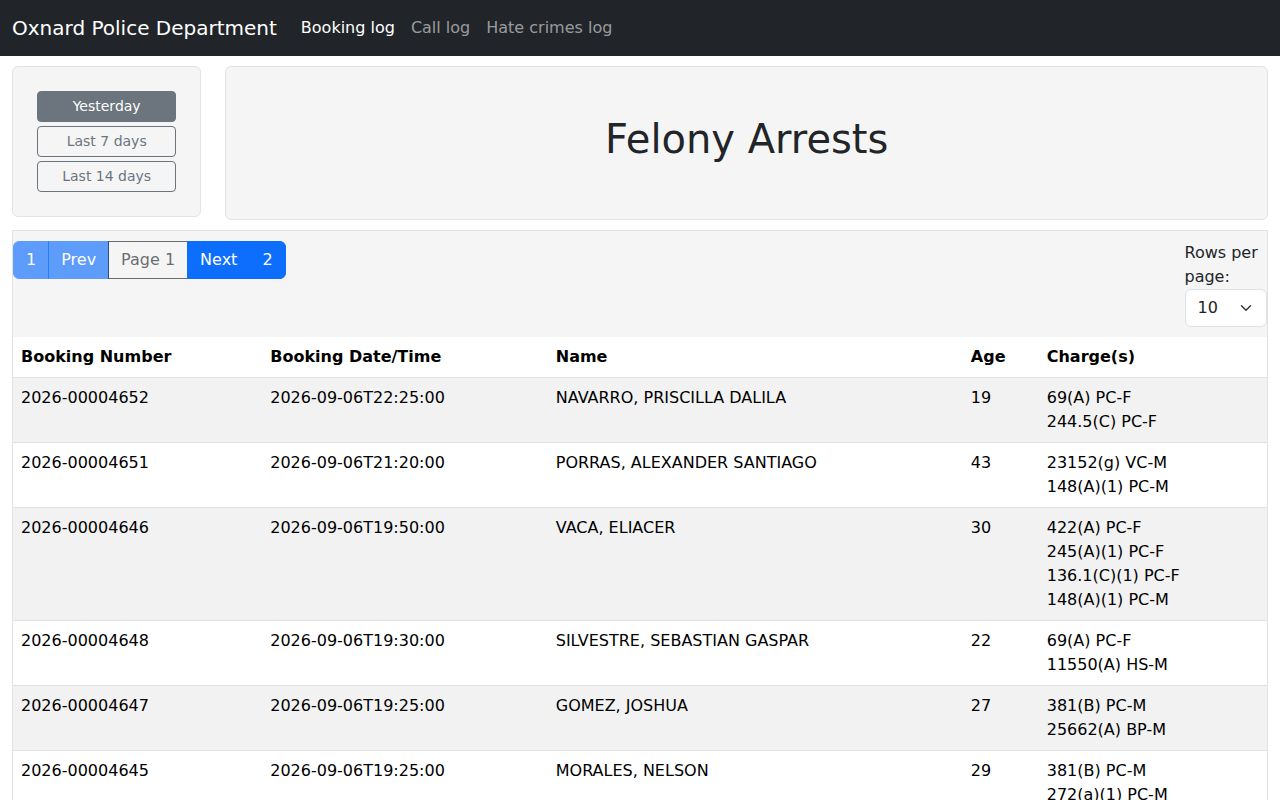
Task: Select booking number 2026-00004652
Action: tap(85, 398)
